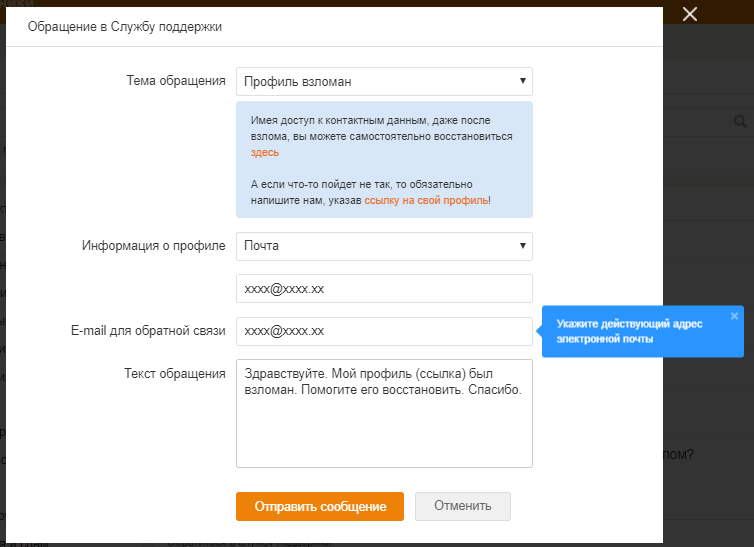The height and width of the screenshot is (547, 754).
Task: Expand the 'Почта' profile info dropdown
Action: point(384,245)
